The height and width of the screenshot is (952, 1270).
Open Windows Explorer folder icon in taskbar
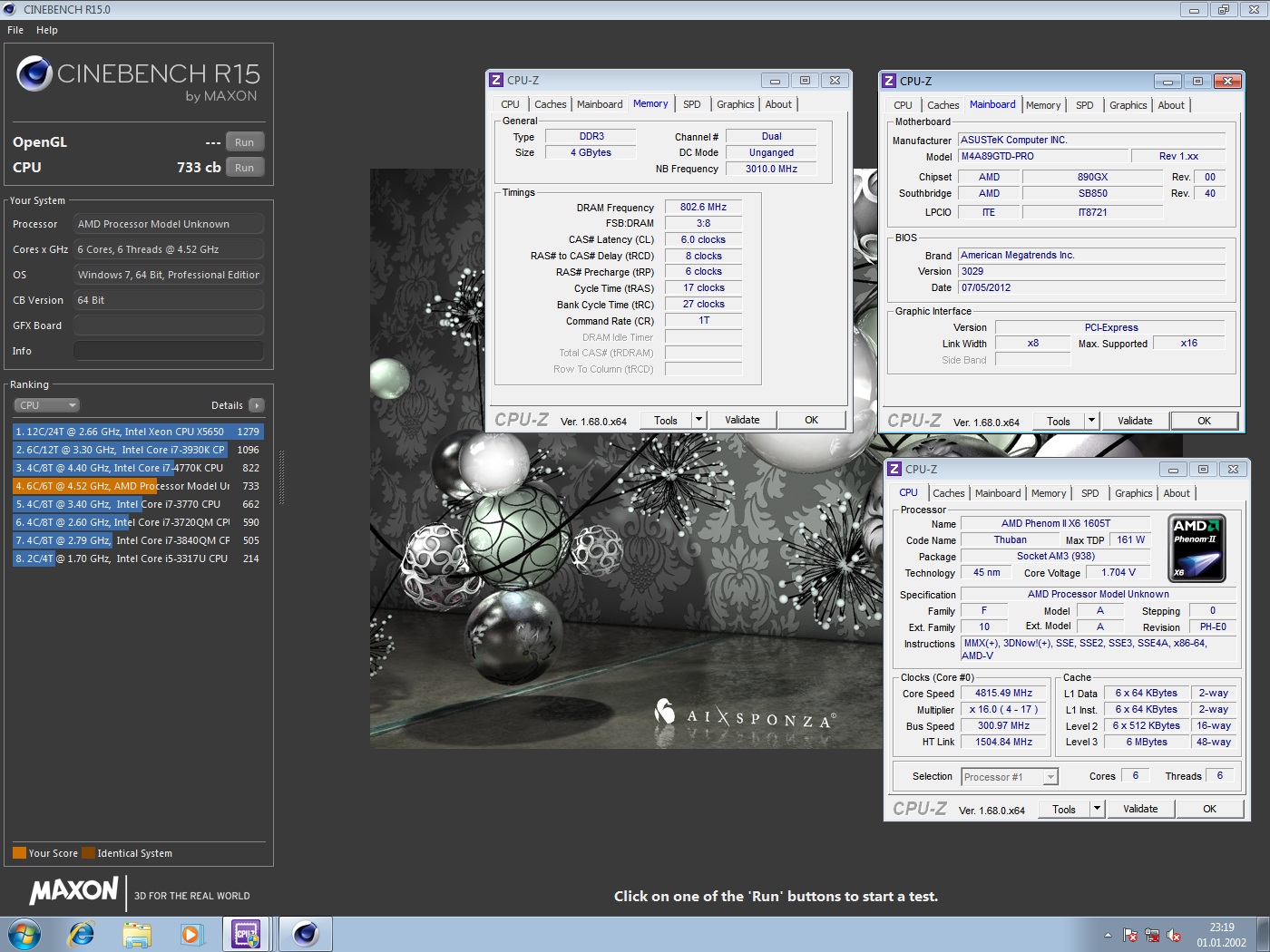(x=137, y=934)
